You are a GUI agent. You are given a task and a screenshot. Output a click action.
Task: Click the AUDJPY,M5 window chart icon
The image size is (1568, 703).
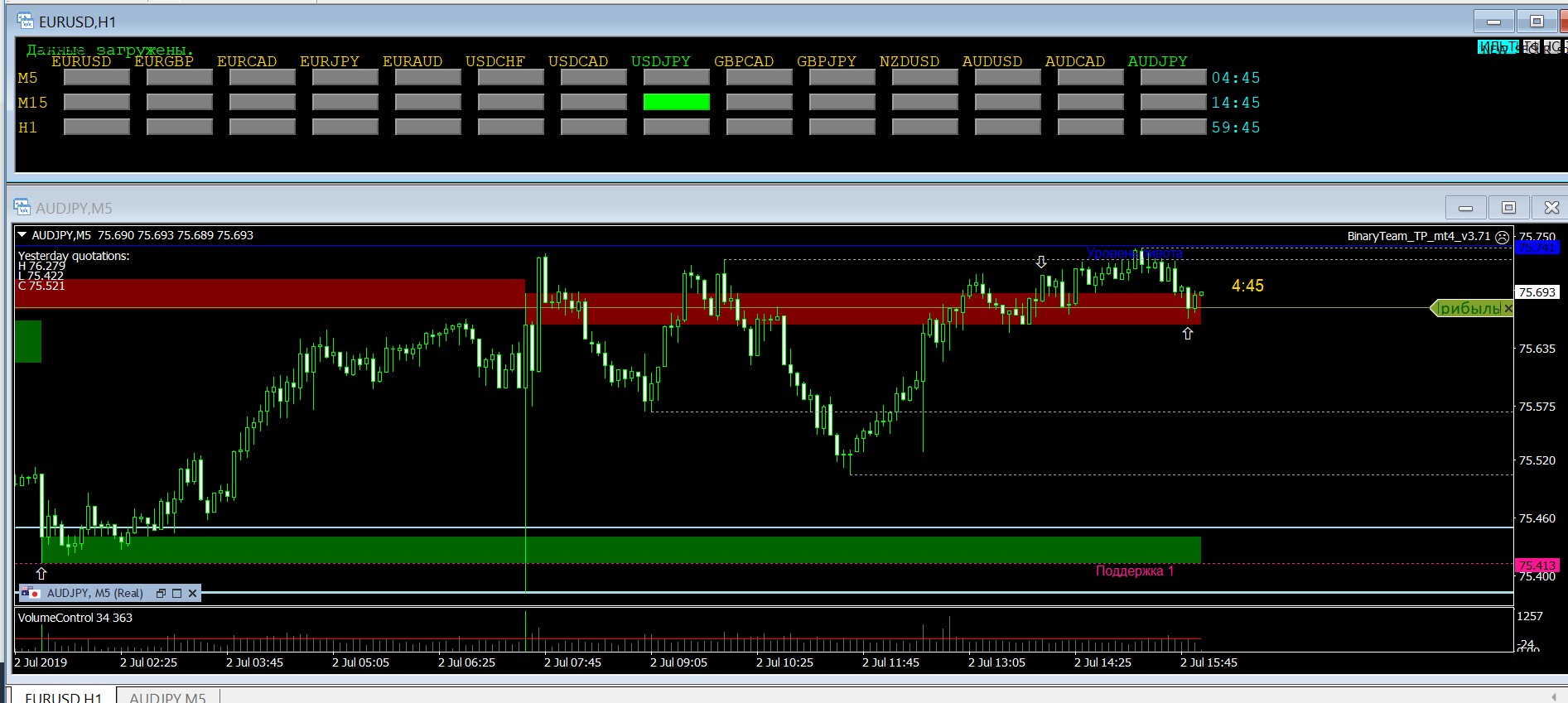click(x=22, y=207)
